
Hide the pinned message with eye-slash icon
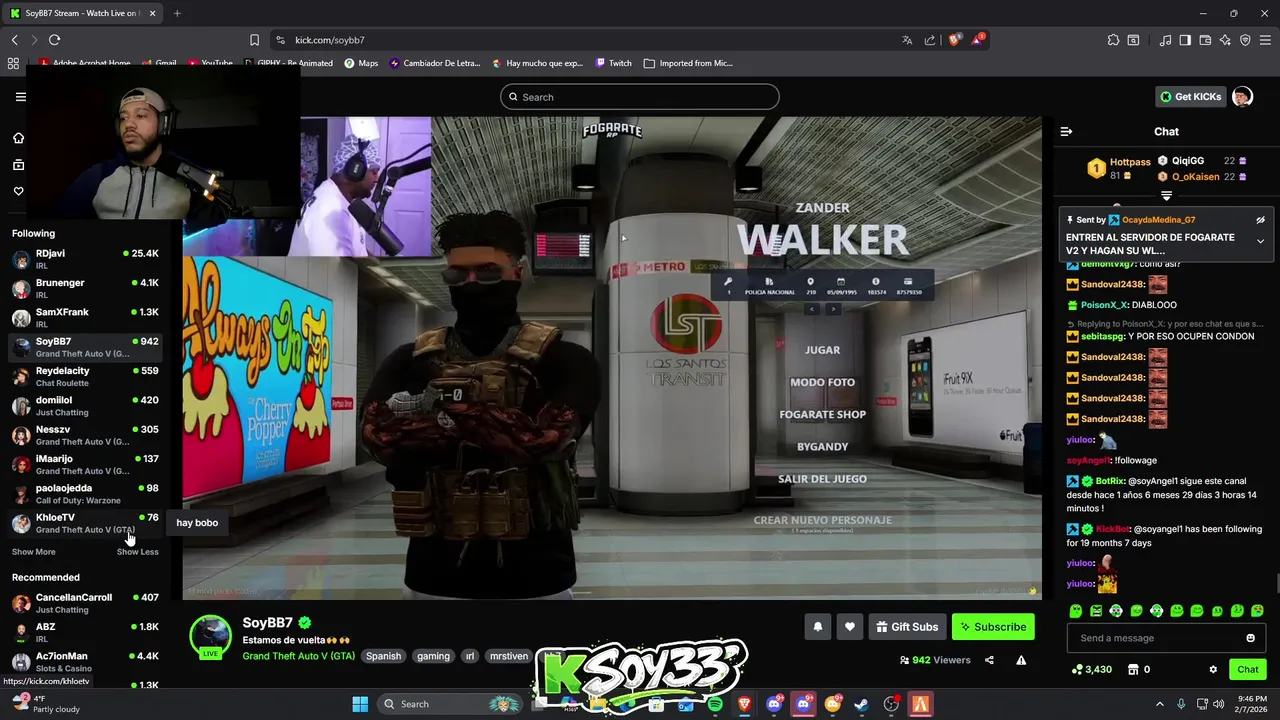tap(1260, 220)
